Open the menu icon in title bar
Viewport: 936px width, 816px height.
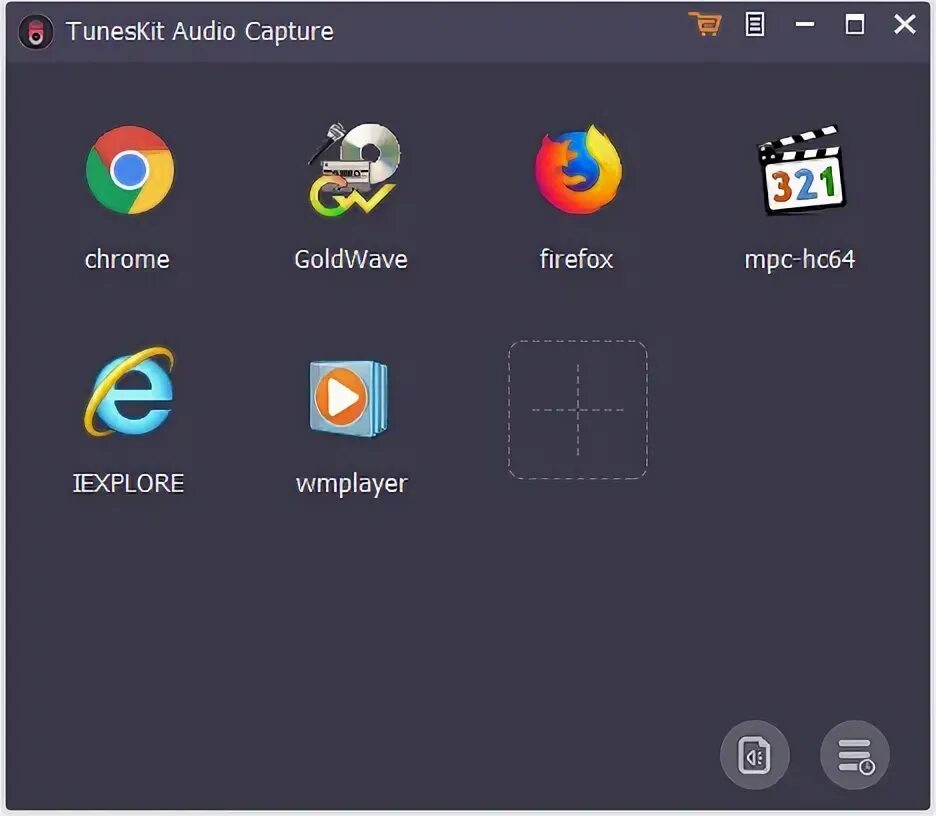755,24
